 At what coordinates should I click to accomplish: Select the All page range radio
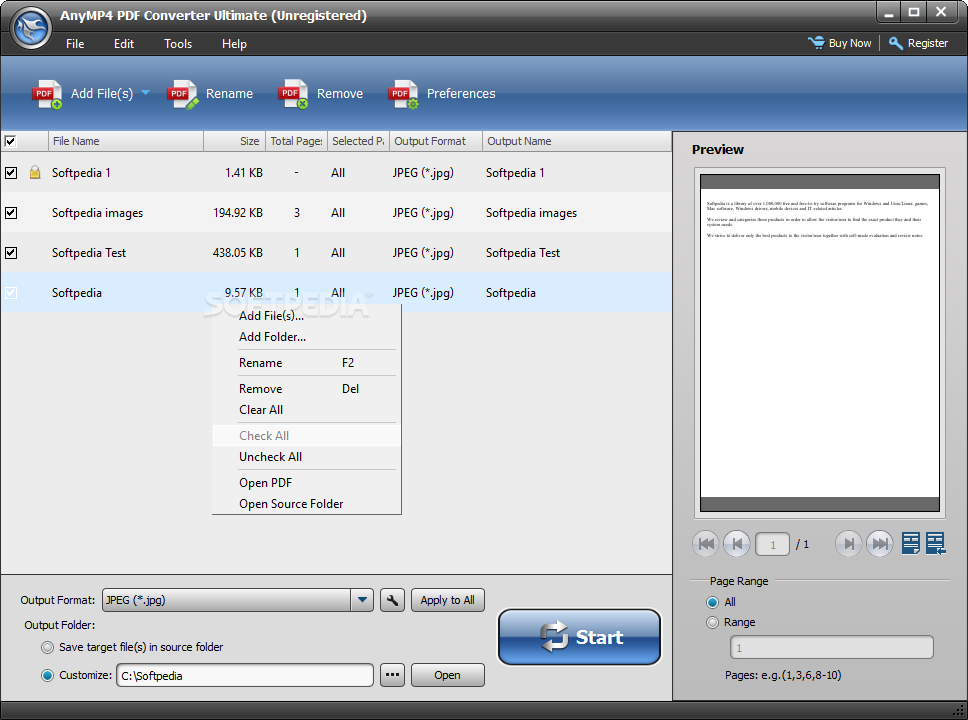[x=712, y=602]
